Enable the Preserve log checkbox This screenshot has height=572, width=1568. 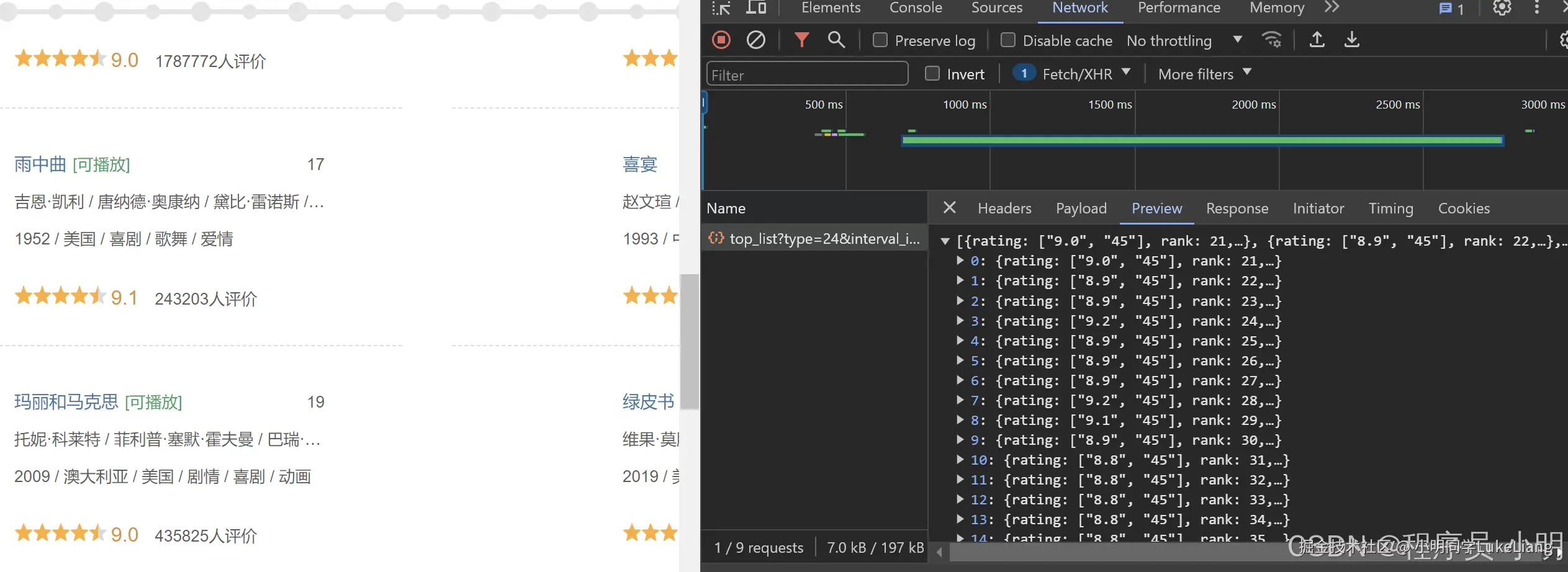pyautogui.click(x=880, y=40)
